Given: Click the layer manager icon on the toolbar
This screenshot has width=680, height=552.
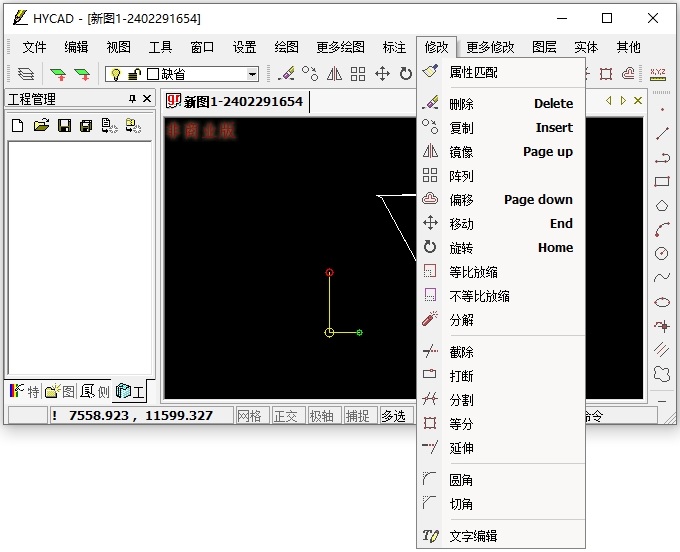Looking at the screenshot, I should point(25,74).
